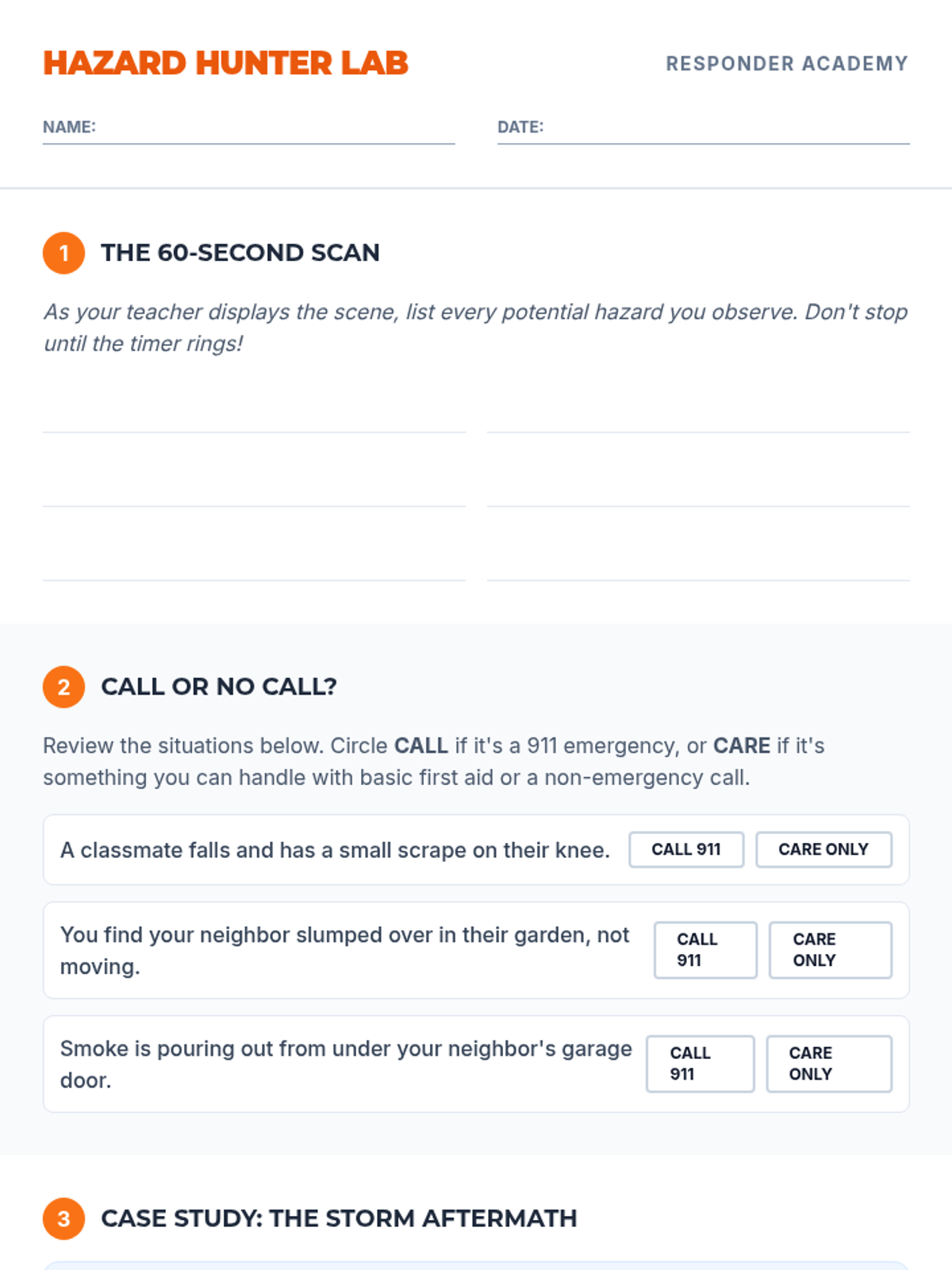
Task: Click the orange number 3 section badge
Action: point(63,1218)
